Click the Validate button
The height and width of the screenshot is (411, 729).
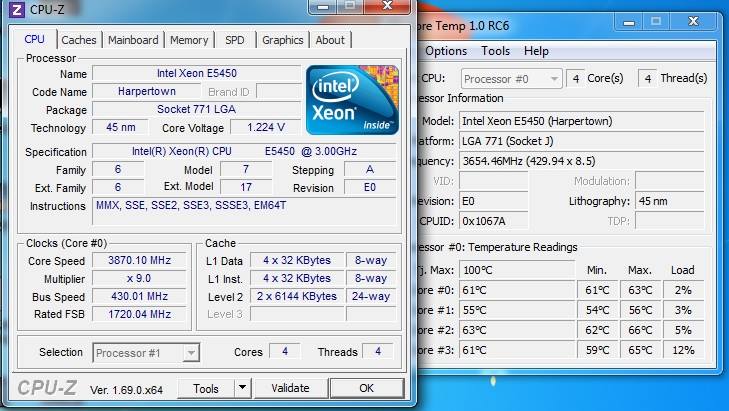pos(290,388)
